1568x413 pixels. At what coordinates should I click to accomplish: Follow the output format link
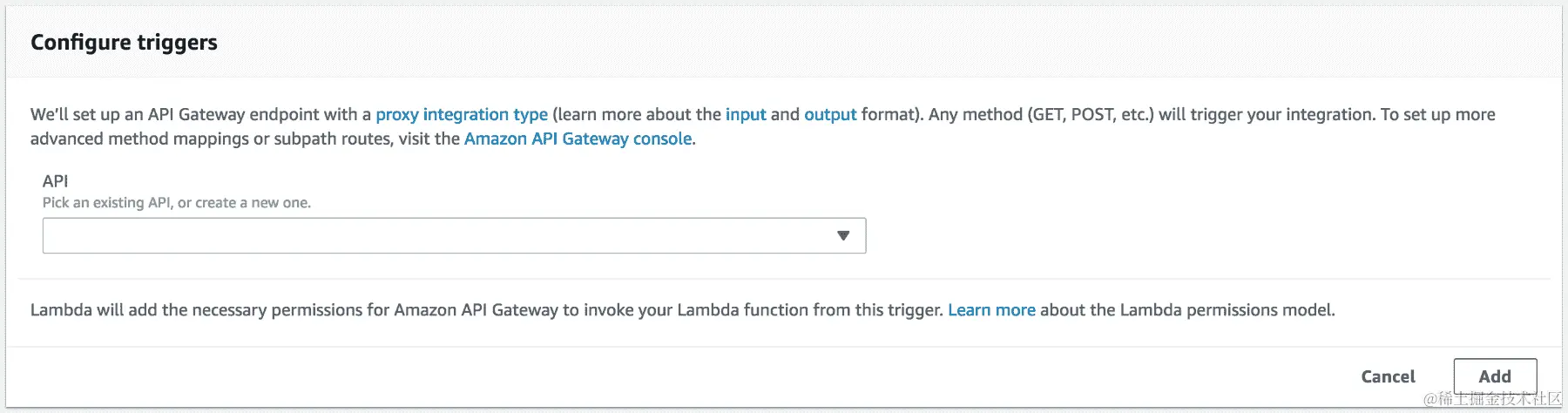tap(830, 114)
